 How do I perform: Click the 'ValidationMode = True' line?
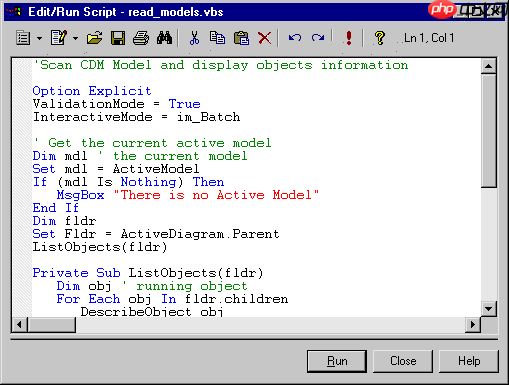[117, 104]
